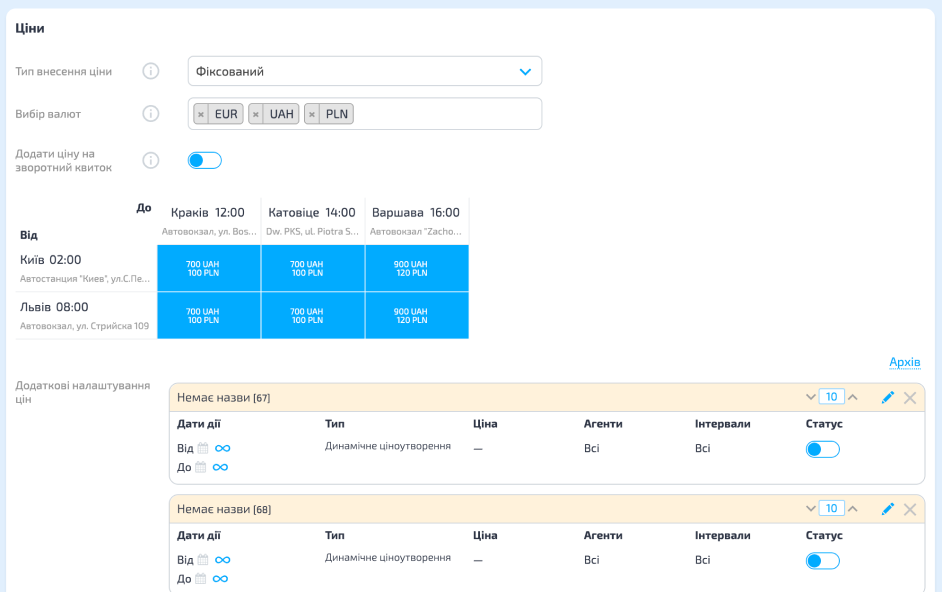Image resolution: width=942 pixels, height=592 pixels.
Task: Open Від calendar icon in rule [67]
Action: pos(203,448)
